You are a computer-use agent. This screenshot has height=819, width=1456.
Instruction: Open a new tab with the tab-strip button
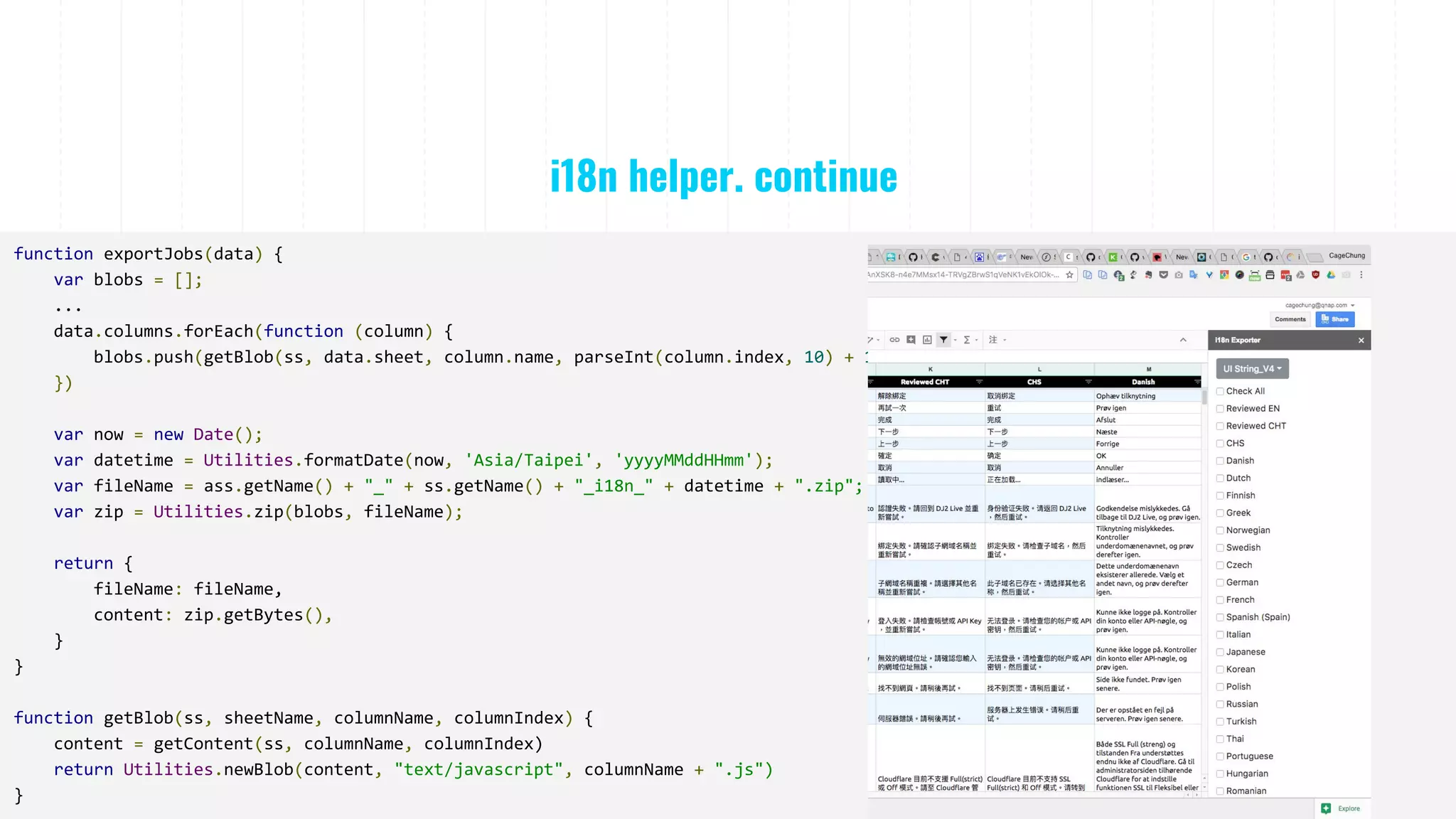(x=1315, y=257)
